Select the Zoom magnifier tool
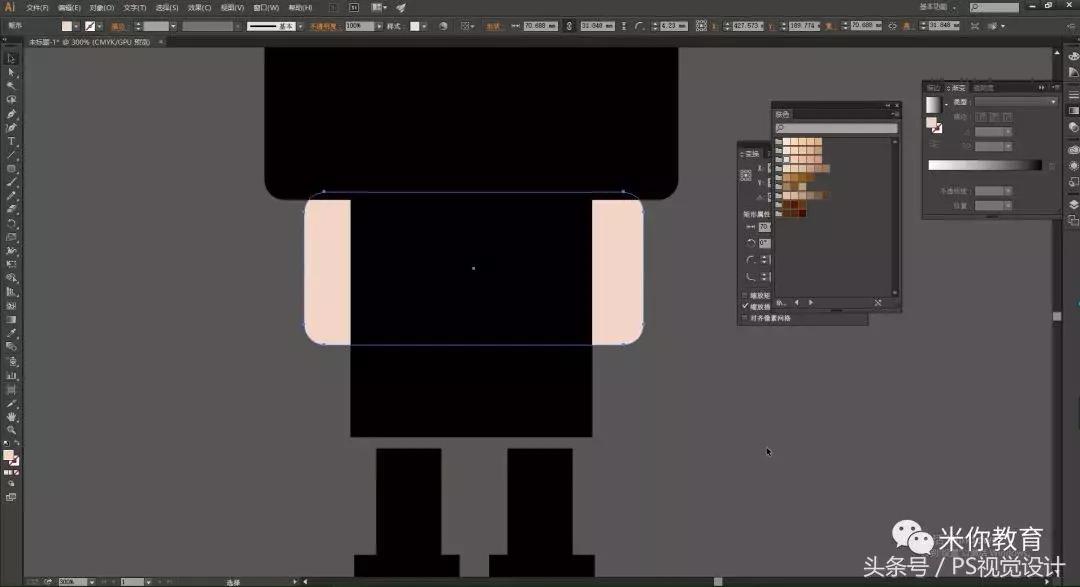This screenshot has width=1080, height=587. coord(11,429)
